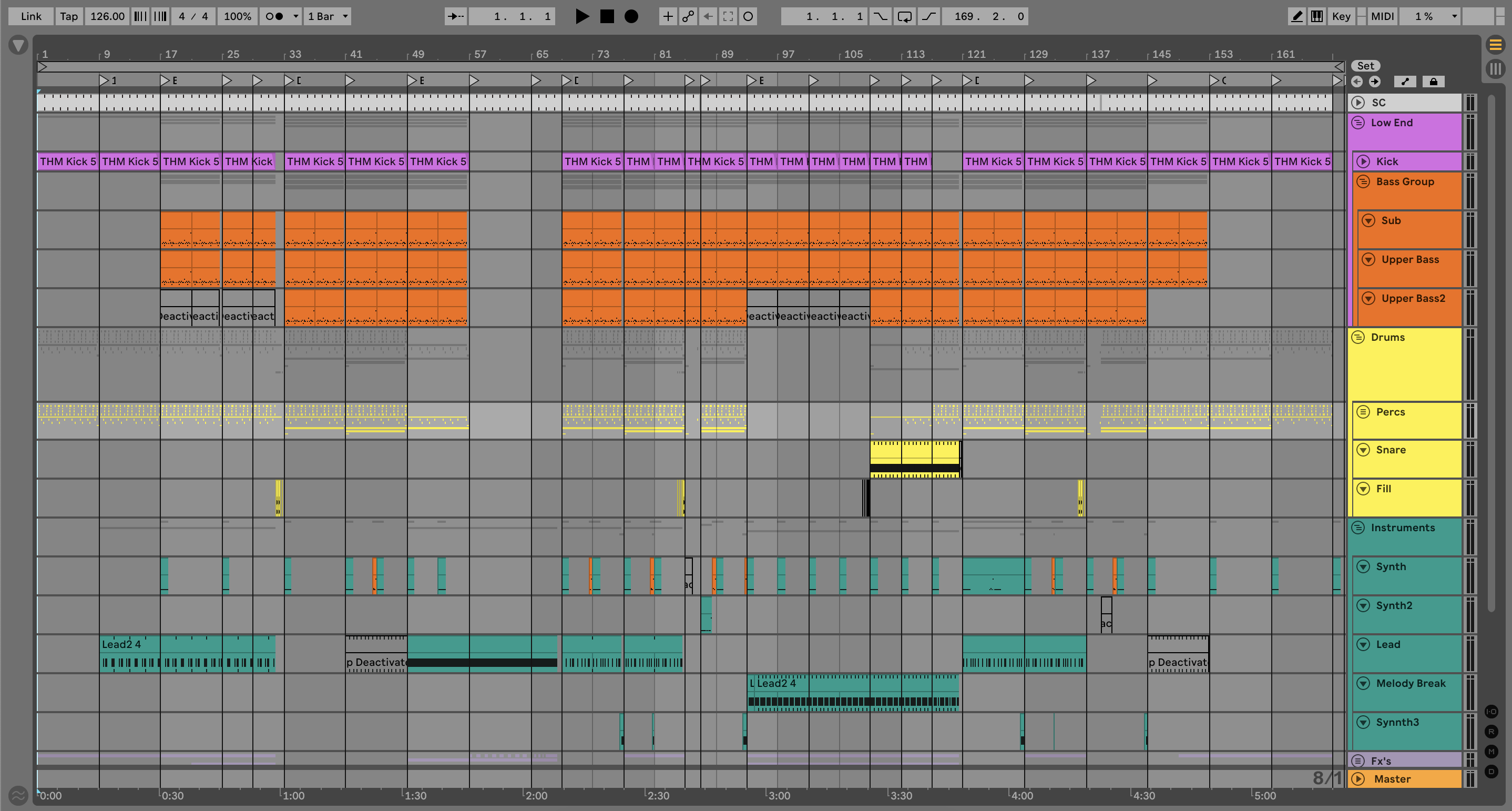
Task: Collapse the Bass Group track
Action: [1364, 181]
